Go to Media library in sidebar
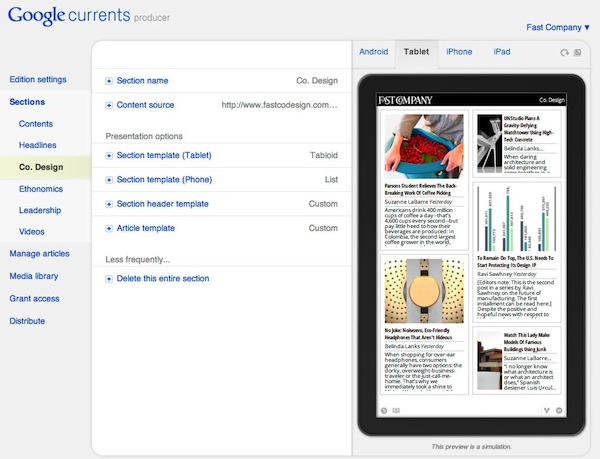 (x=35, y=276)
